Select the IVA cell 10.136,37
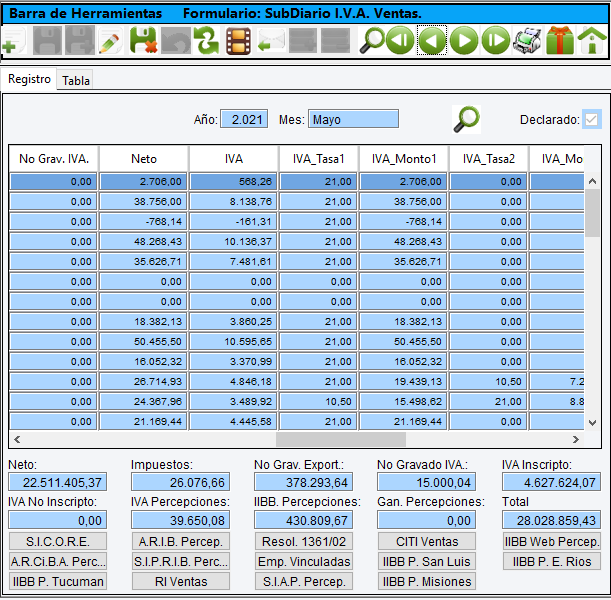The width and height of the screenshot is (611, 600). [233, 242]
